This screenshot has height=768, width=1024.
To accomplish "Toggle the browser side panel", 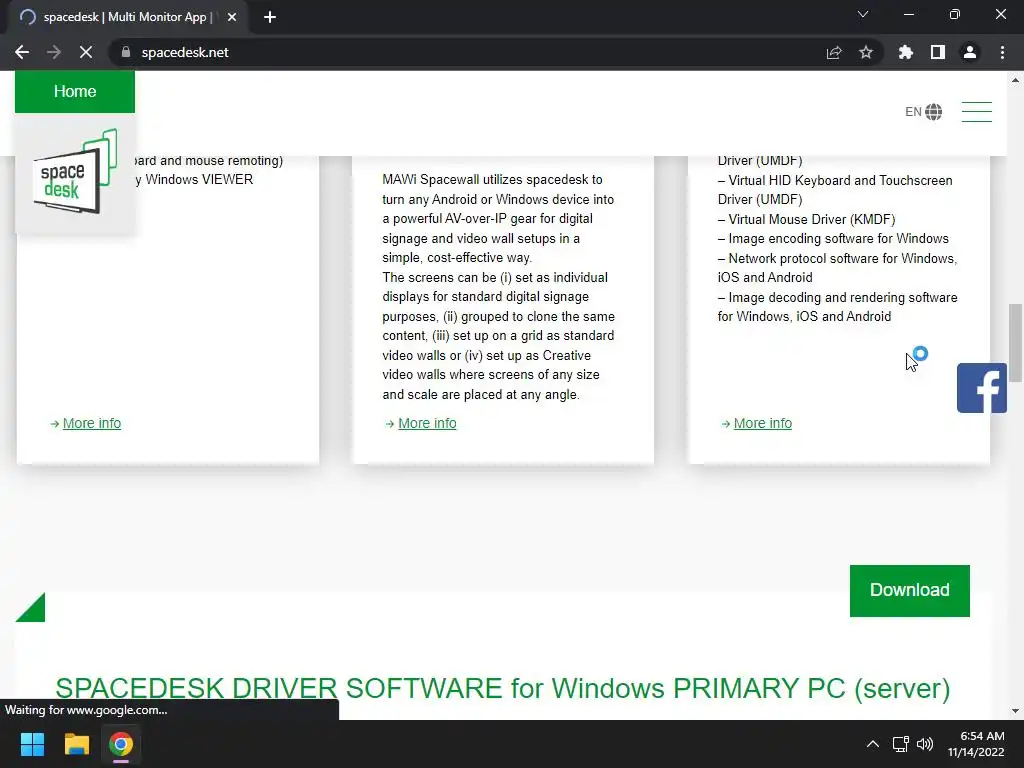I will point(938,52).
